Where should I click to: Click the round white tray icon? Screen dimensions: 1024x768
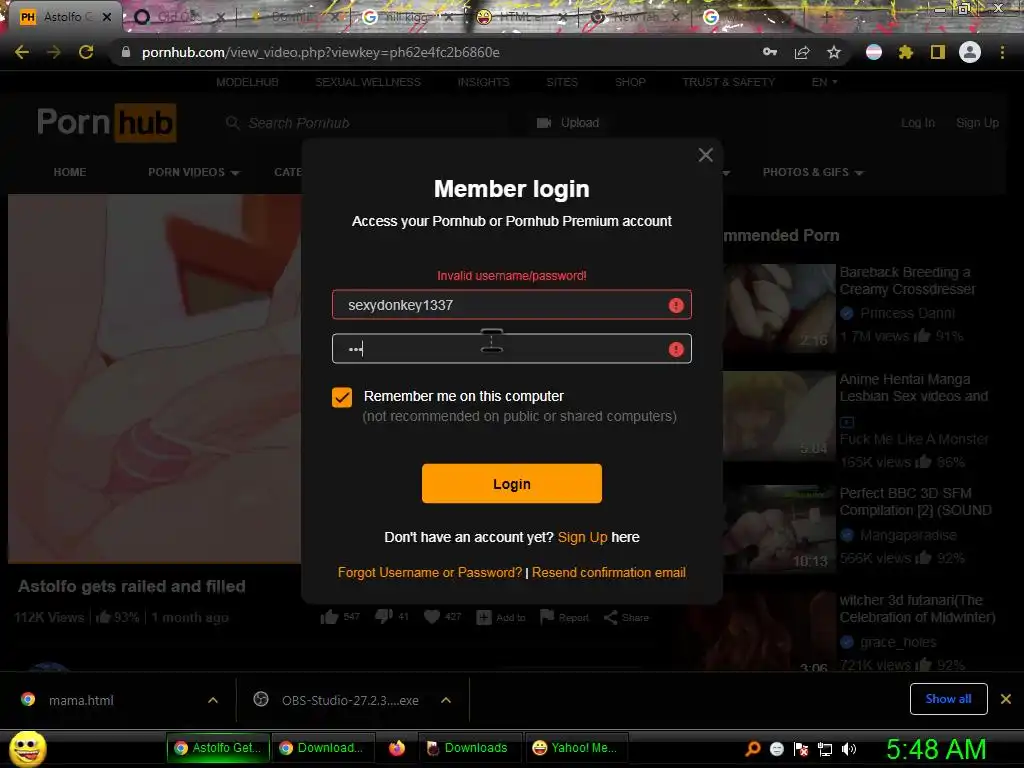(776, 749)
